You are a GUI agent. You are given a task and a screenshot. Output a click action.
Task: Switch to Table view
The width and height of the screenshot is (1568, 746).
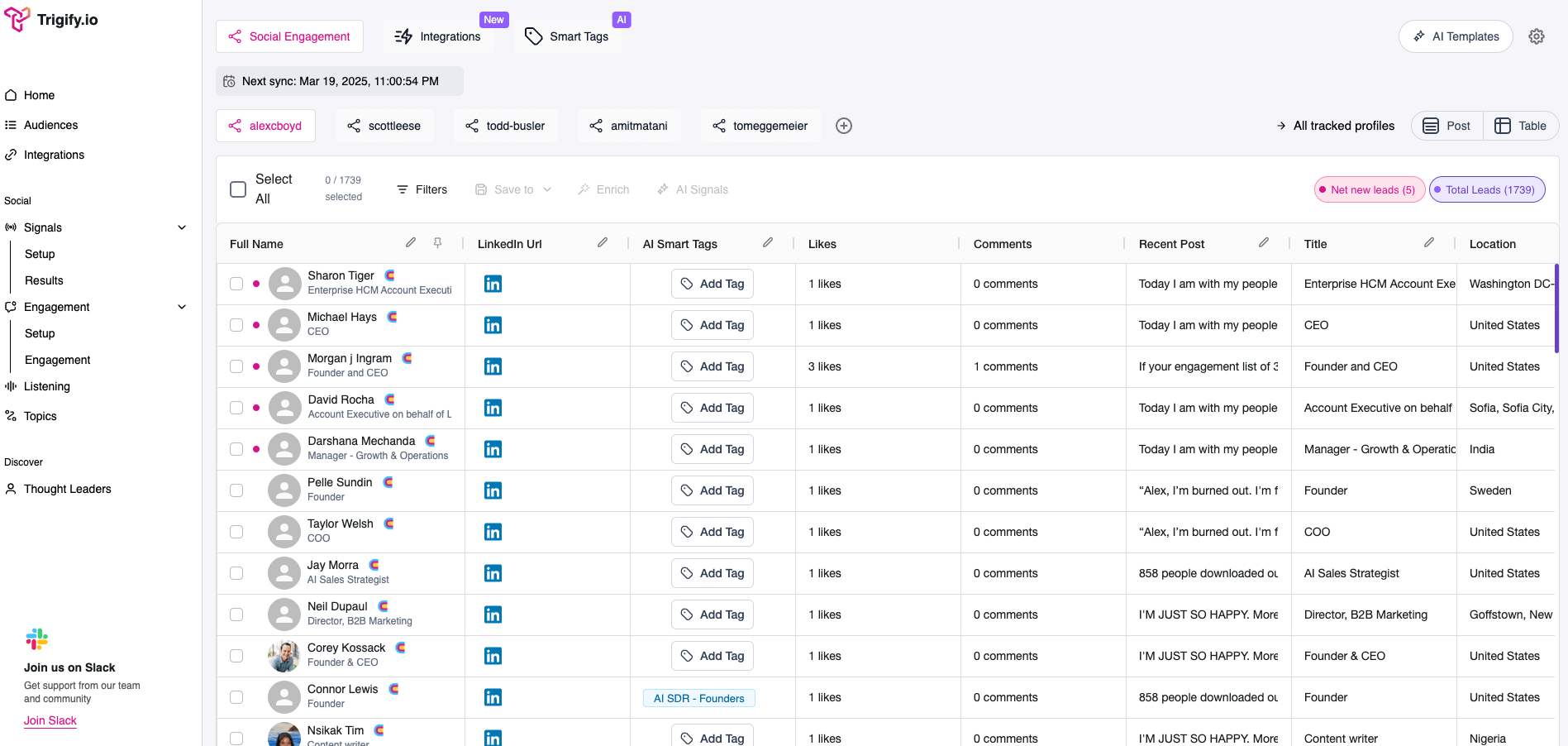tap(1521, 126)
